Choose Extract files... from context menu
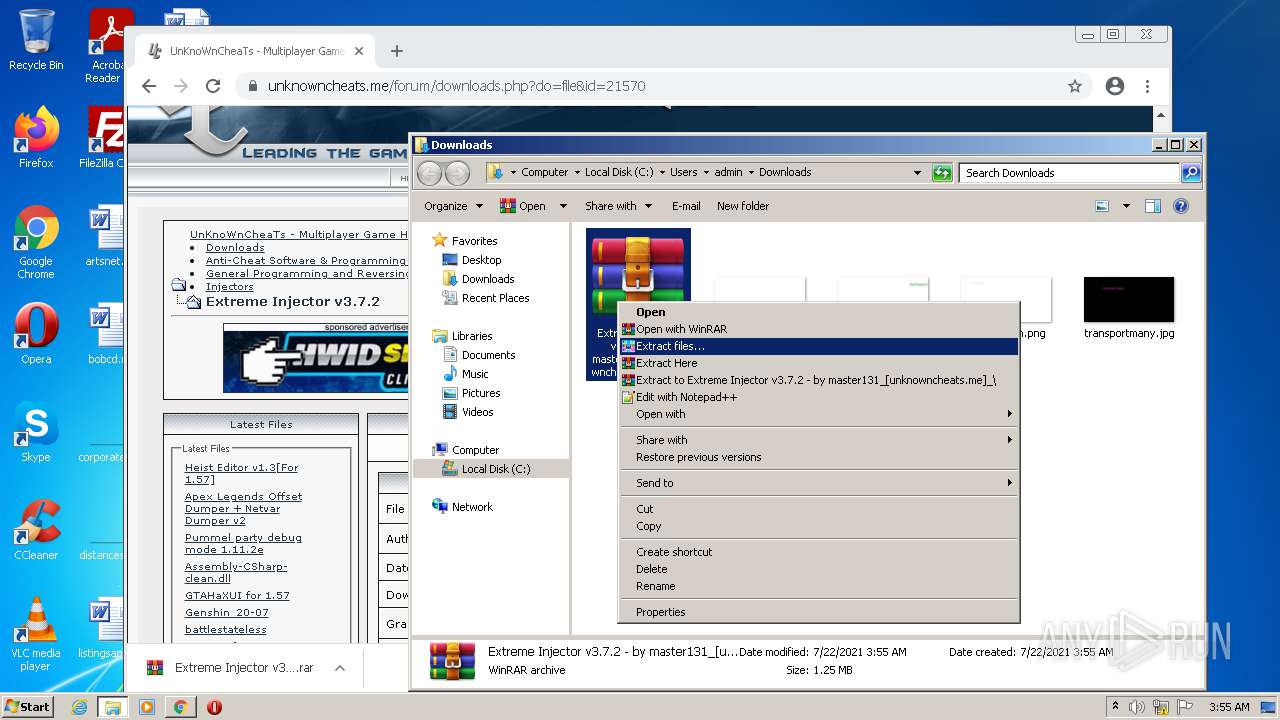Image resolution: width=1280 pixels, height=720 pixels. (x=818, y=346)
